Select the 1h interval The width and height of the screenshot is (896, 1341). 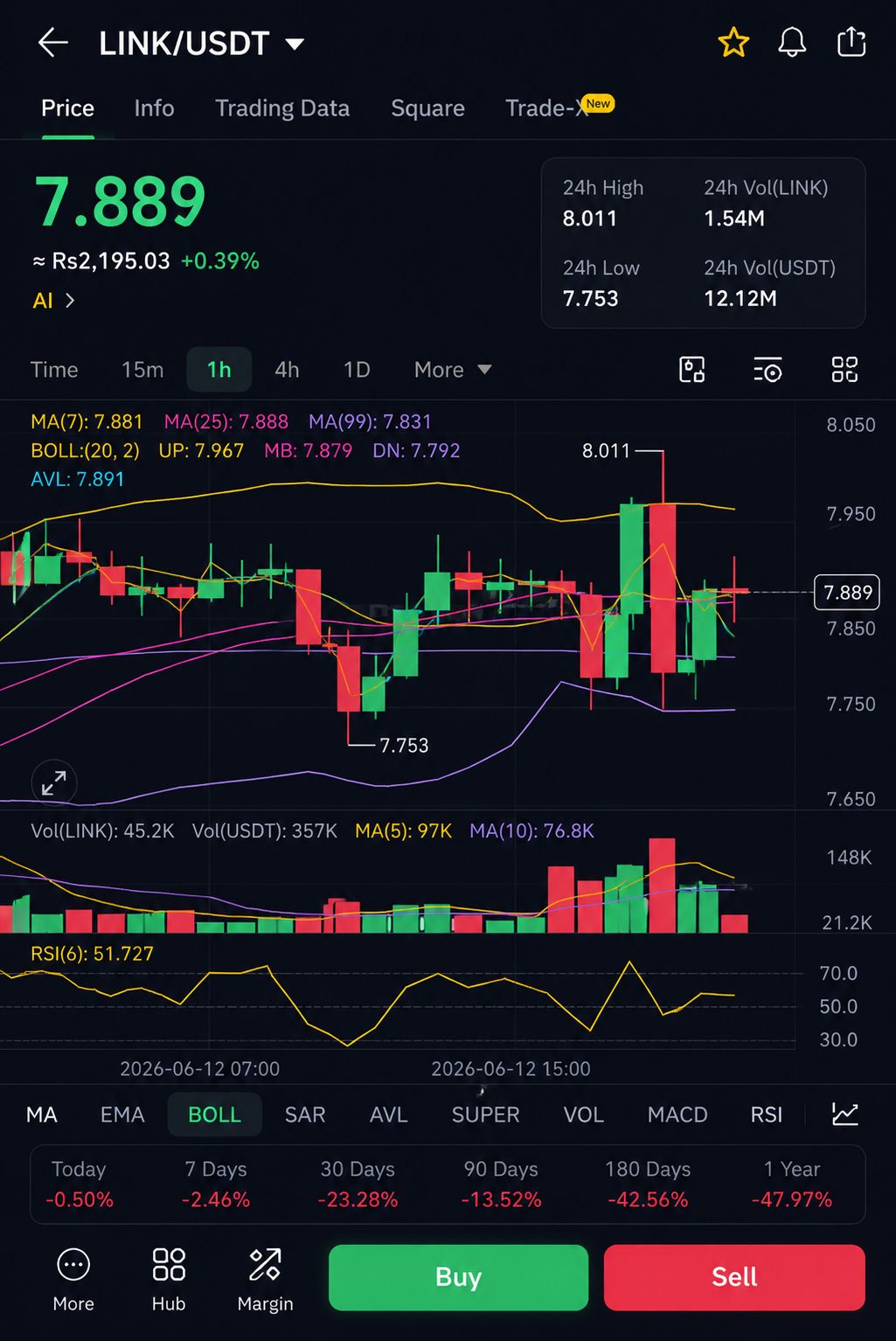click(219, 370)
